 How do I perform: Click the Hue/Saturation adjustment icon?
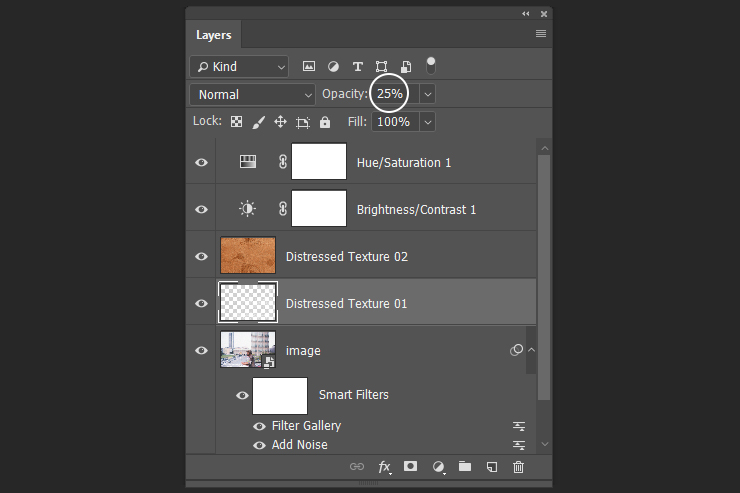coord(248,162)
